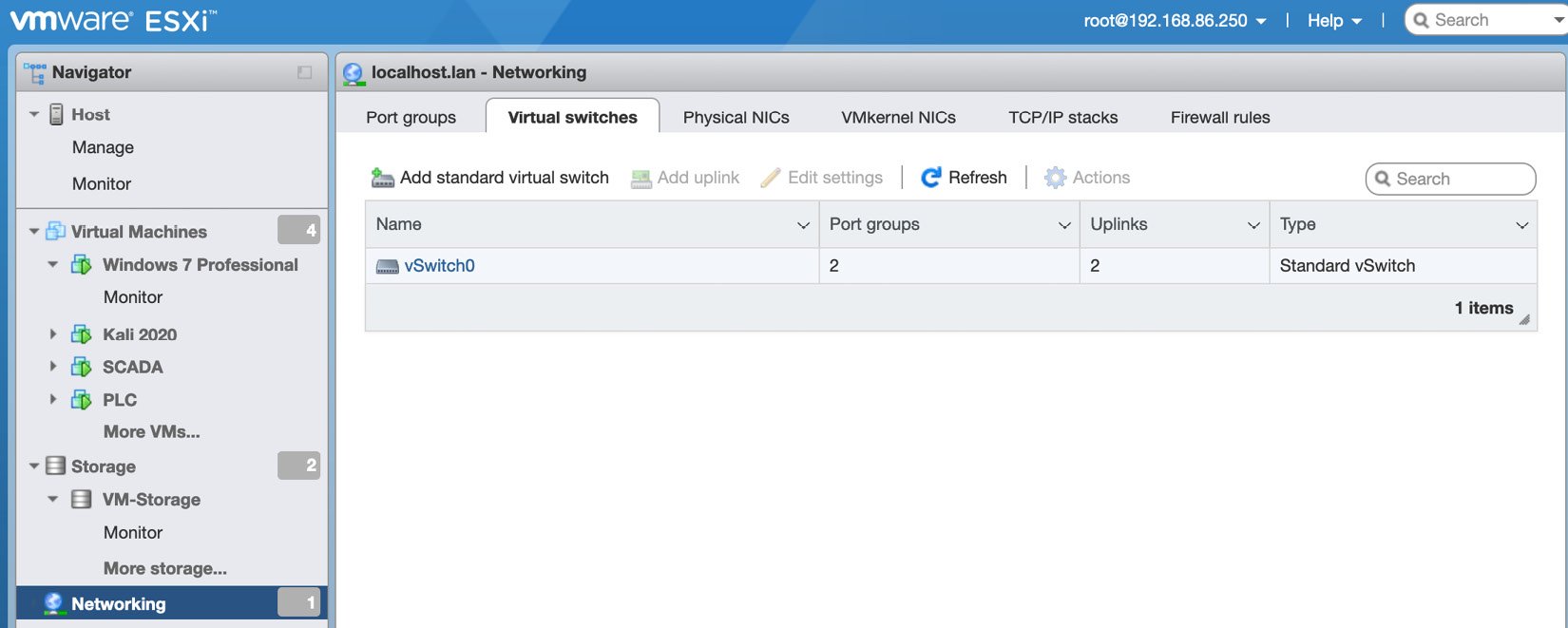Click the Add standard virtual switch icon
The image size is (1568, 628).
coord(382,178)
